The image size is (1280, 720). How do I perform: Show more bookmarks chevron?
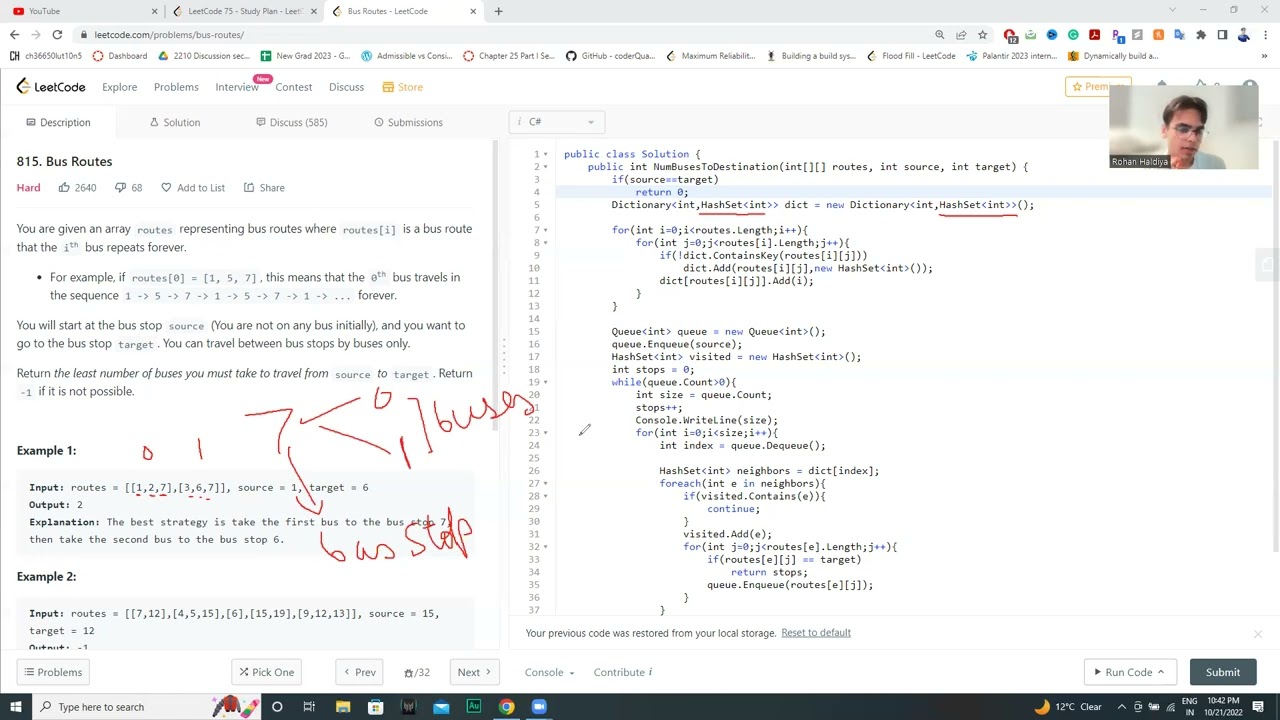[x=1266, y=56]
